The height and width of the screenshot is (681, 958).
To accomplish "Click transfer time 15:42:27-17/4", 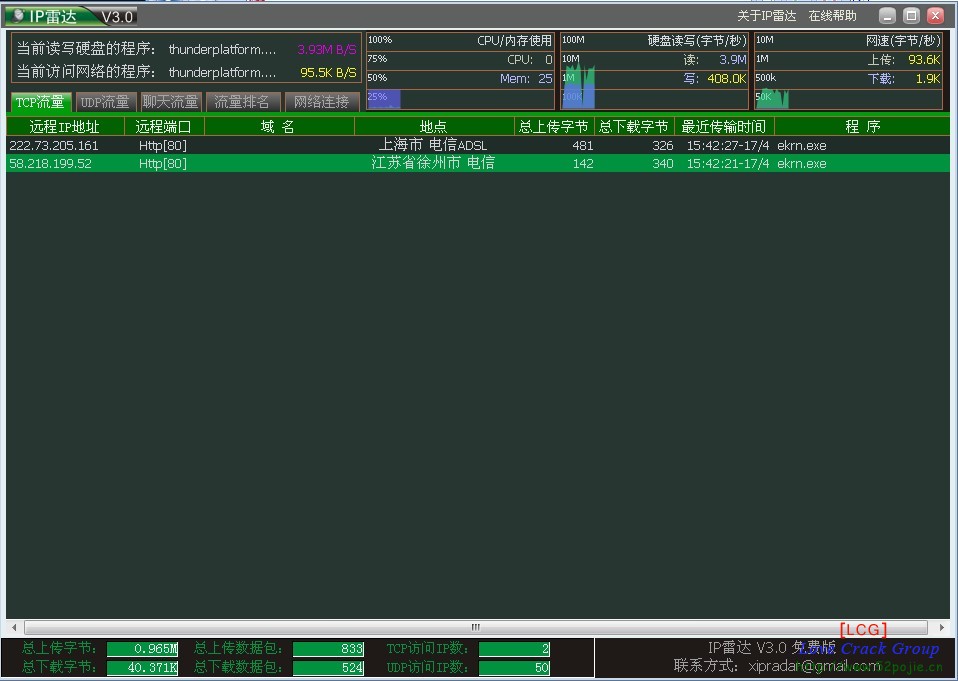I will coord(728,145).
